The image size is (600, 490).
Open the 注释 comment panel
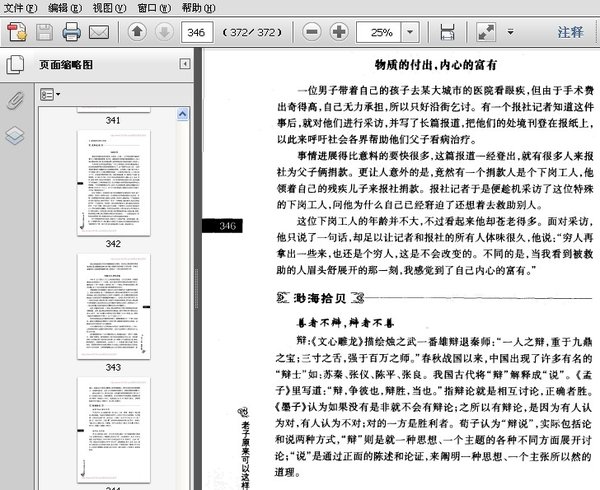click(571, 32)
